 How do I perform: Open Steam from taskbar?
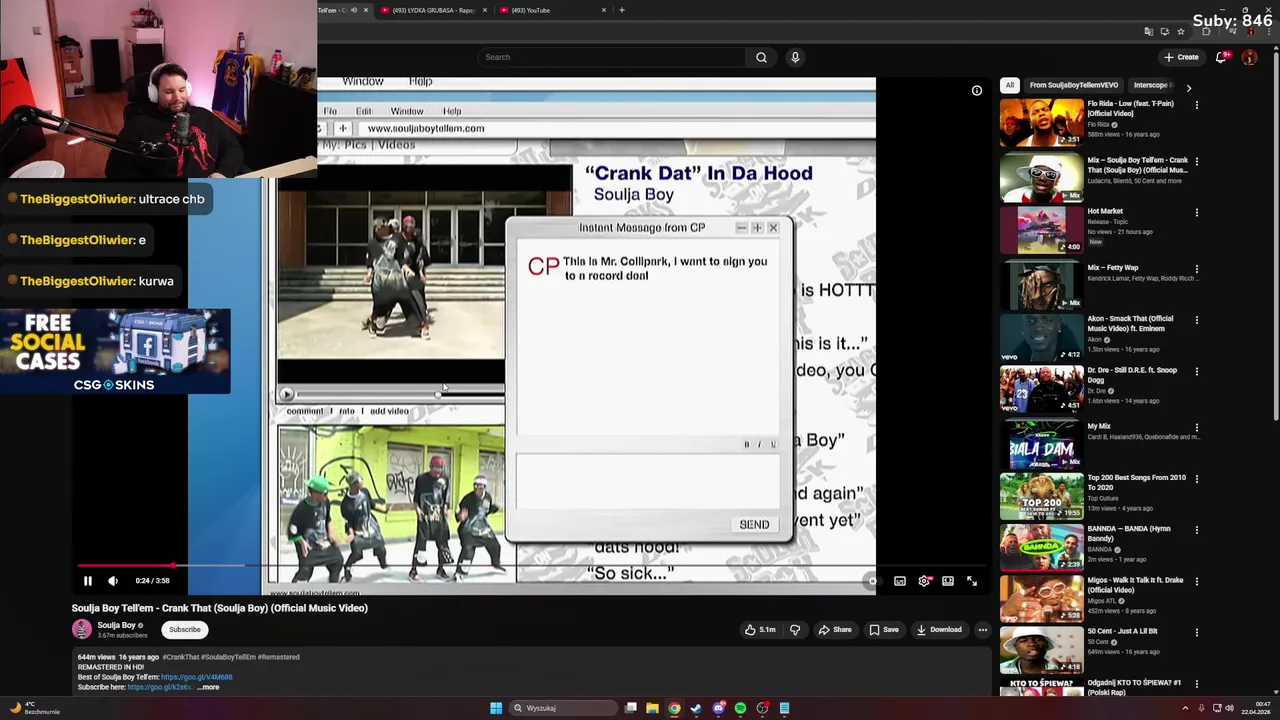pyautogui.click(x=696, y=708)
